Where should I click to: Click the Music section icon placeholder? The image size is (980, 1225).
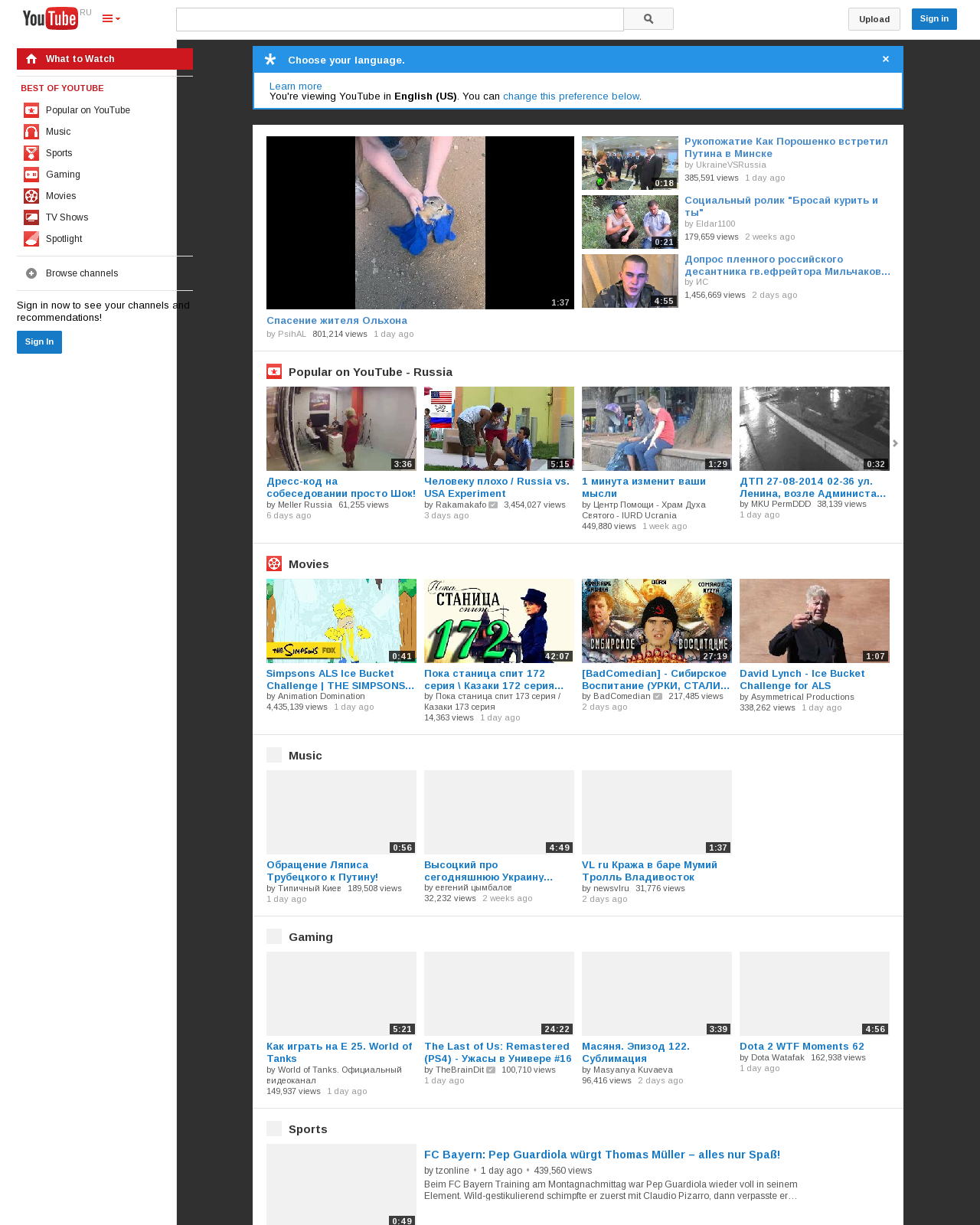point(274,755)
